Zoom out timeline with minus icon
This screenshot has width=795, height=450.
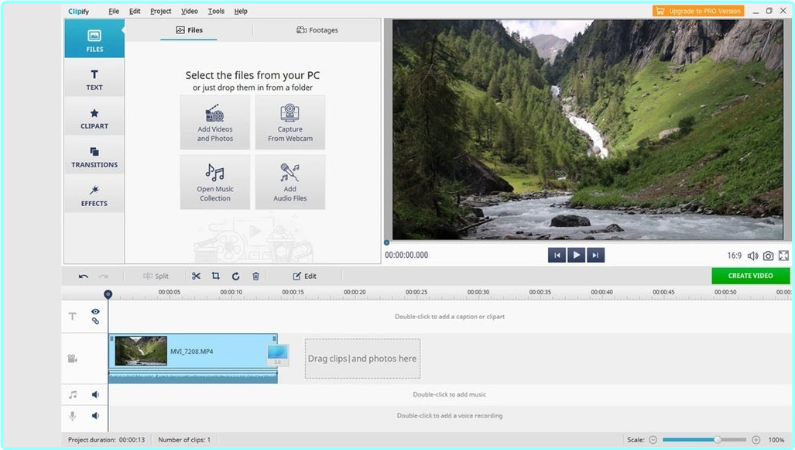click(x=653, y=440)
